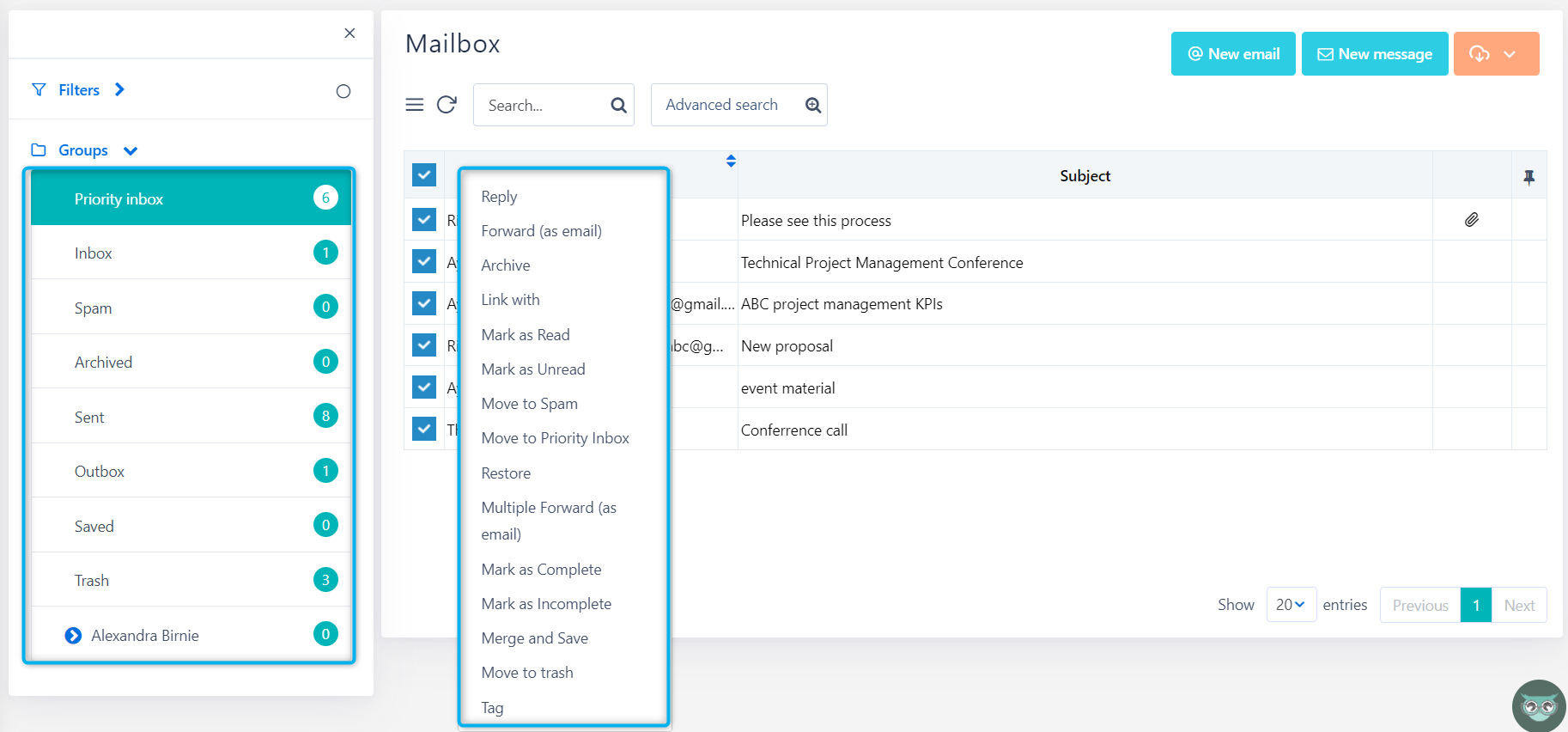Click the 'event material' subject text

coord(787,388)
